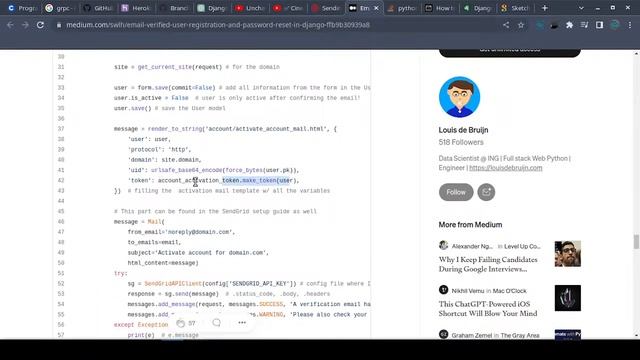Click Graham Zemel's small avatar
The height and width of the screenshot is (360, 640).
[443, 334]
